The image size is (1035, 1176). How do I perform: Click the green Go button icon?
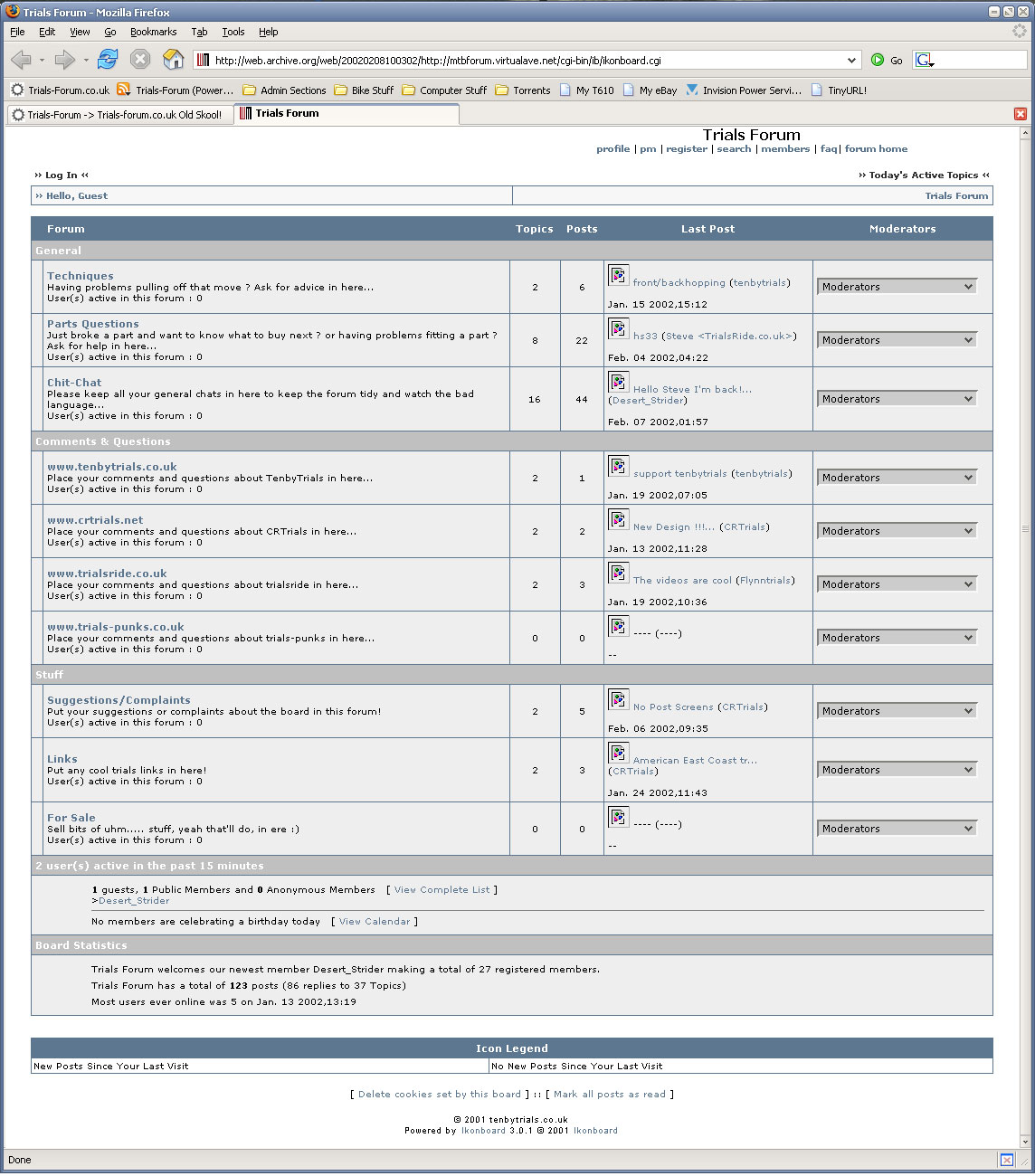[878, 60]
